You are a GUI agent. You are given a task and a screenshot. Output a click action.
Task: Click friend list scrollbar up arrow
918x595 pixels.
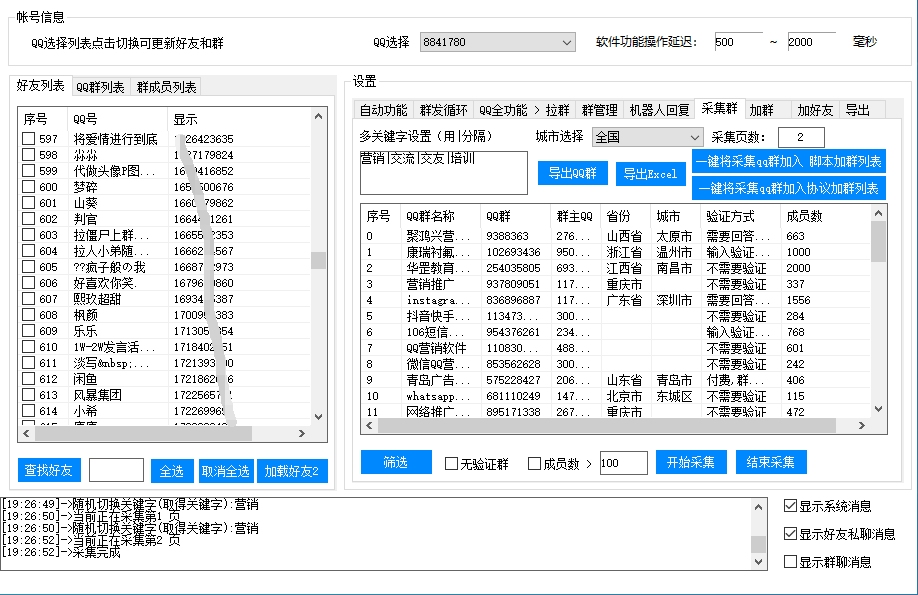(x=318, y=117)
